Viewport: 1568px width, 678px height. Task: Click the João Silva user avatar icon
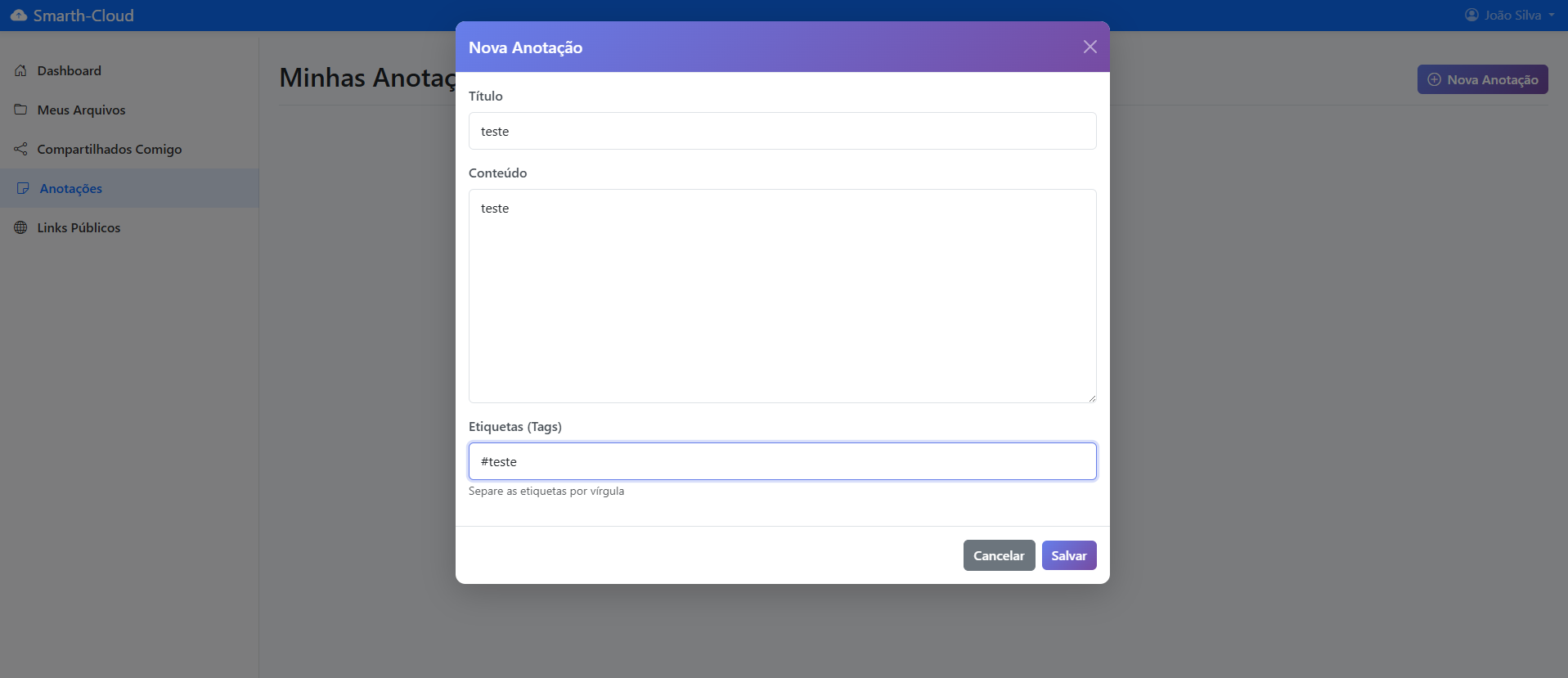pyautogui.click(x=1471, y=16)
